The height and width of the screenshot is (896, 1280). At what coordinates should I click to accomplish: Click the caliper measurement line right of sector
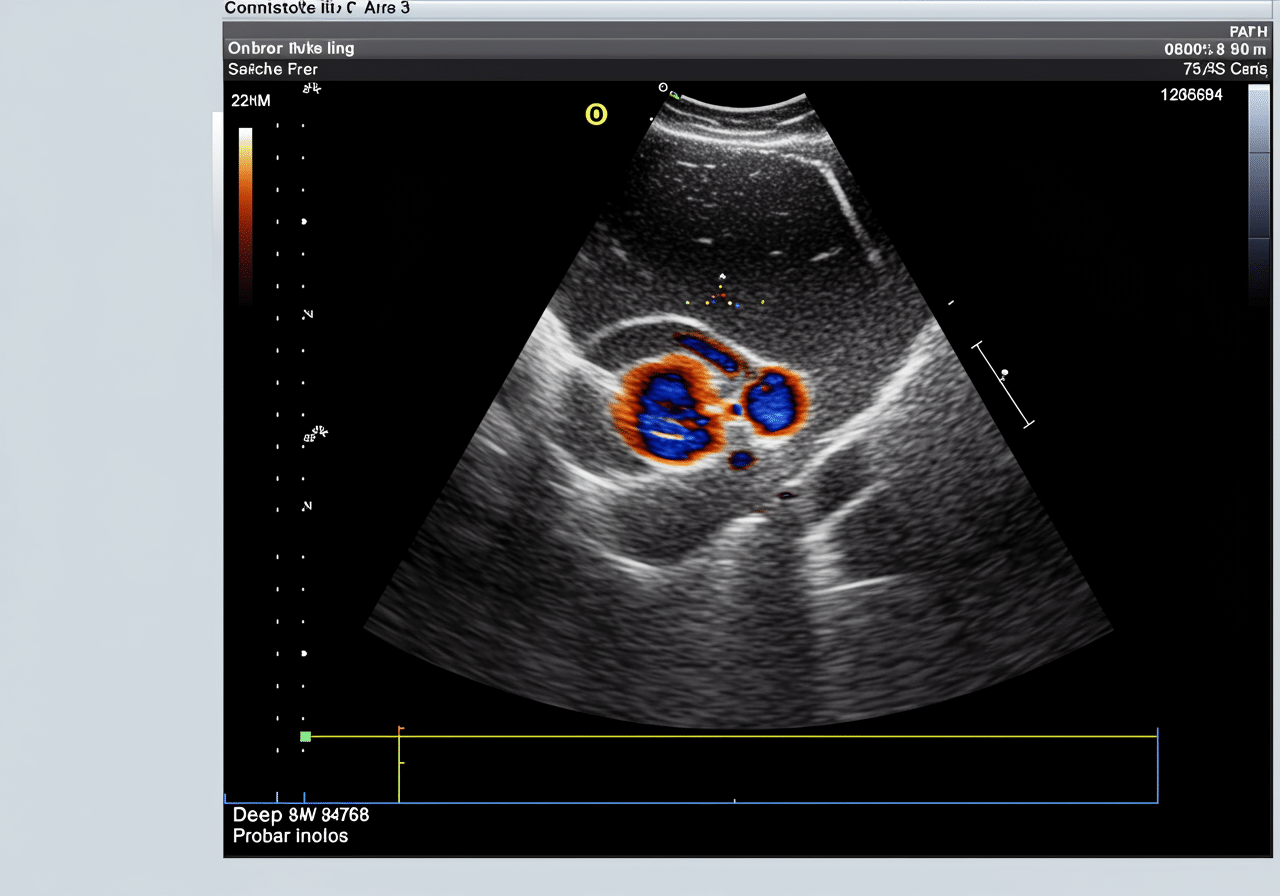point(1003,385)
